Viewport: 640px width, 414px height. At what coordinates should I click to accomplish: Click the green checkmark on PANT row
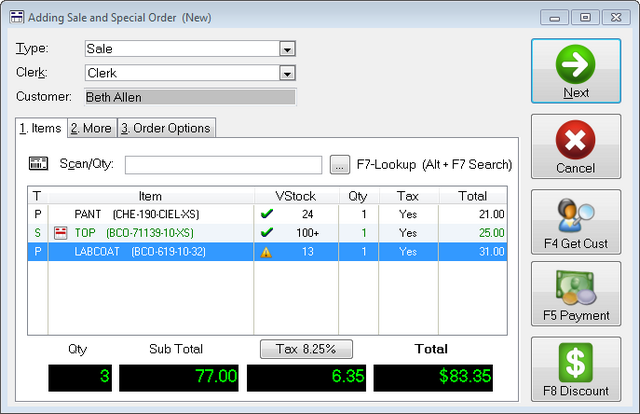point(267,214)
